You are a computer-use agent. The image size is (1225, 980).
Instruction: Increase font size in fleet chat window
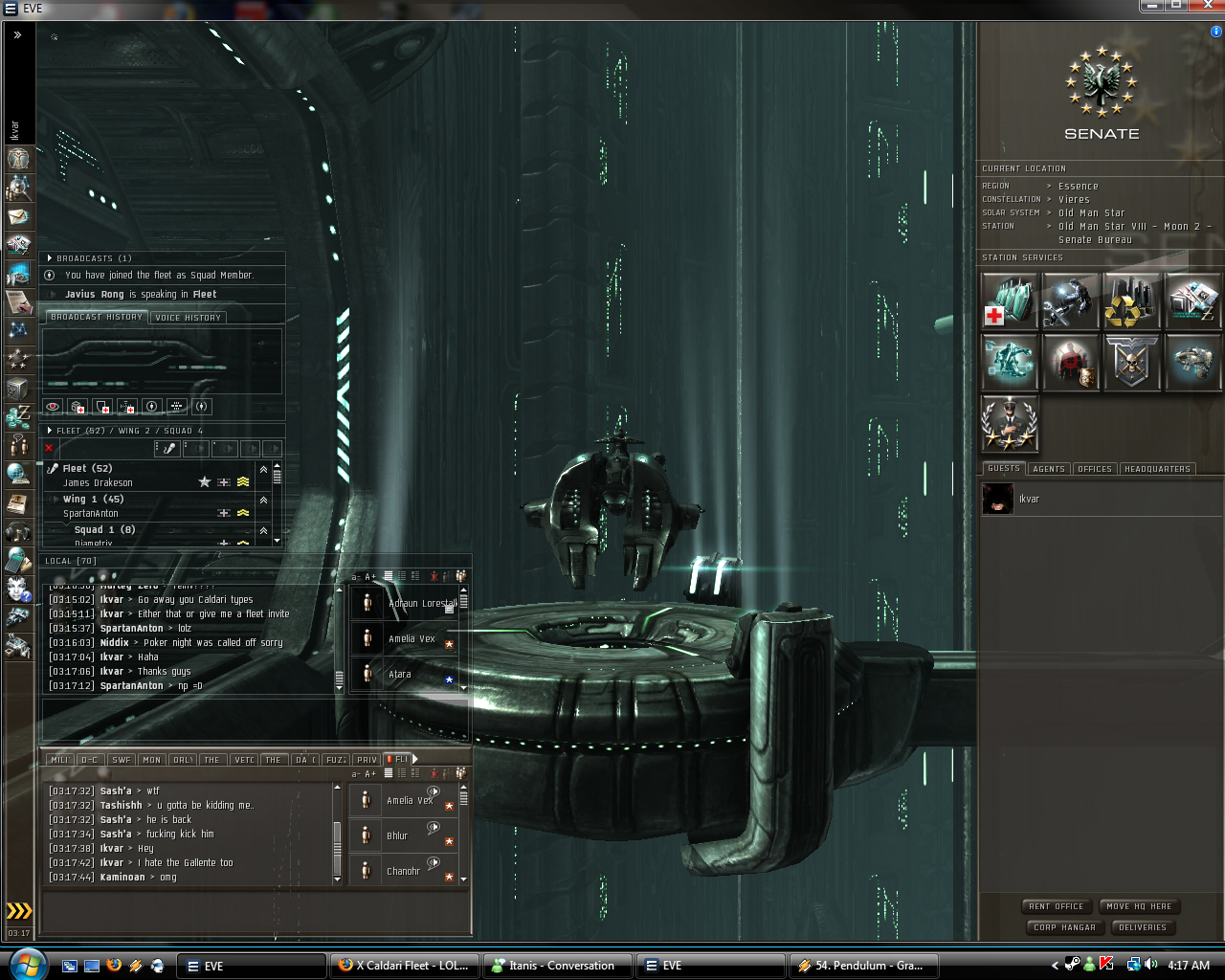pyautogui.click(x=370, y=774)
